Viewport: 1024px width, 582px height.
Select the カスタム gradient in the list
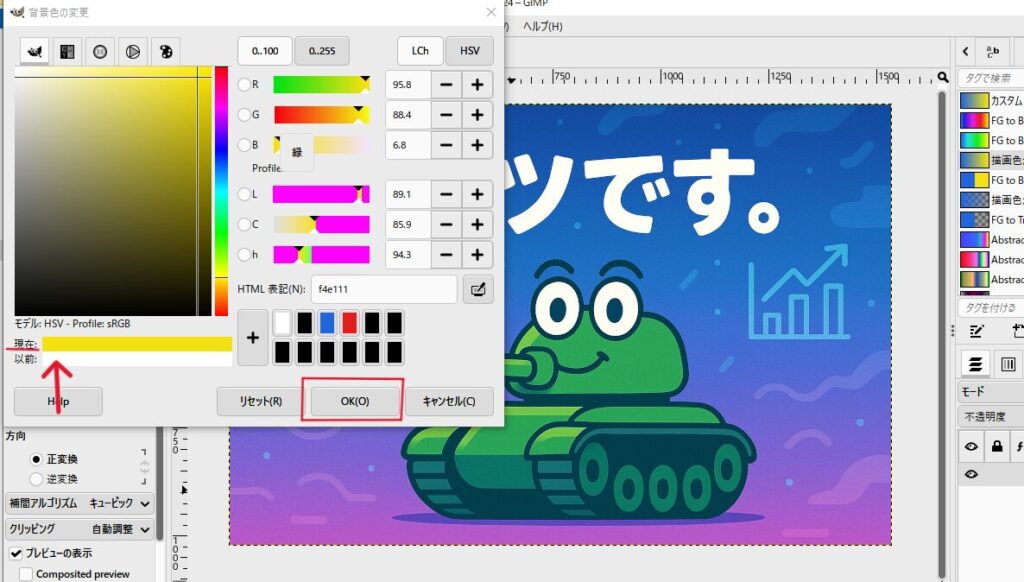[991, 101]
